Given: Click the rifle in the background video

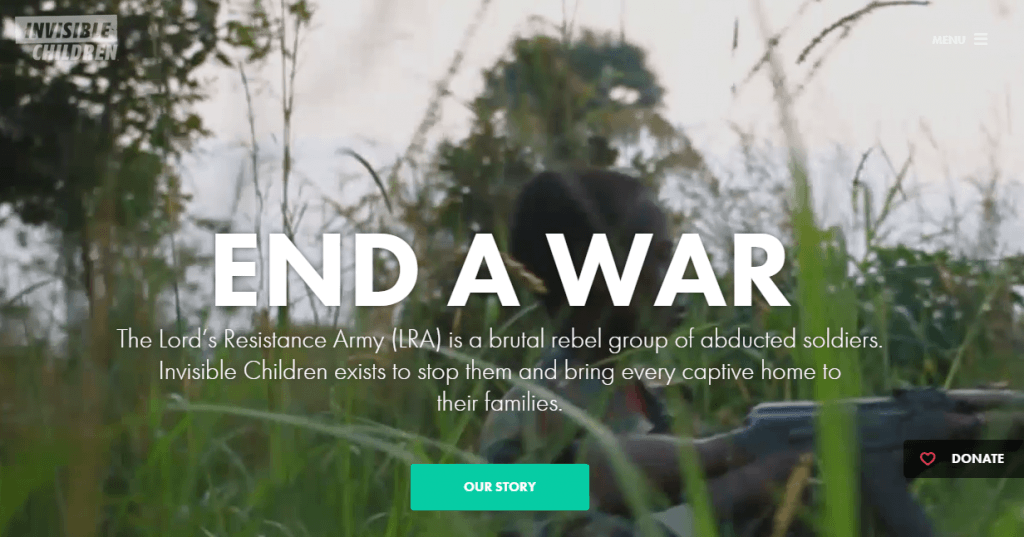Looking at the screenshot, I should [x=875, y=431].
